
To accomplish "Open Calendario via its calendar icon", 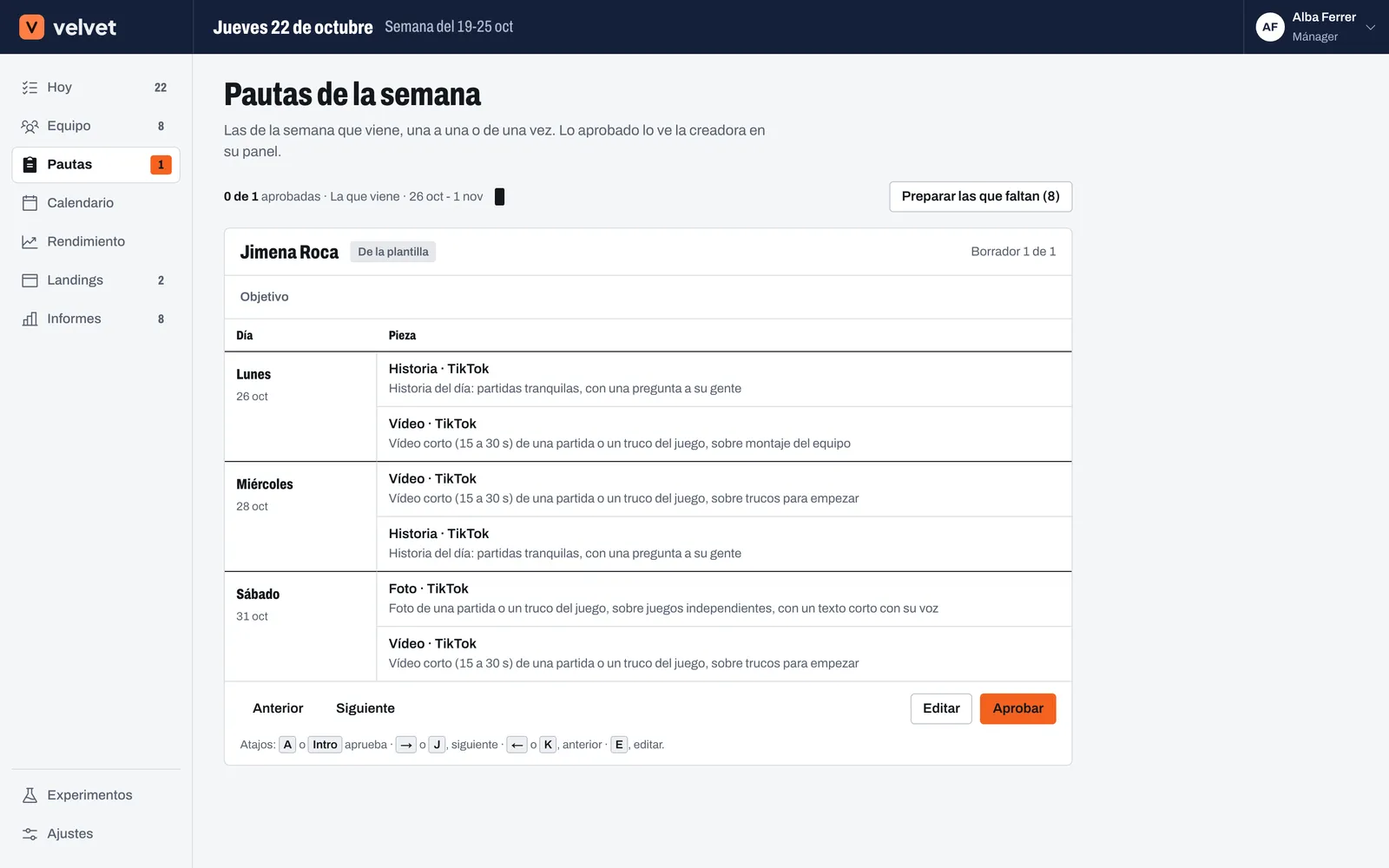I will pos(30,203).
